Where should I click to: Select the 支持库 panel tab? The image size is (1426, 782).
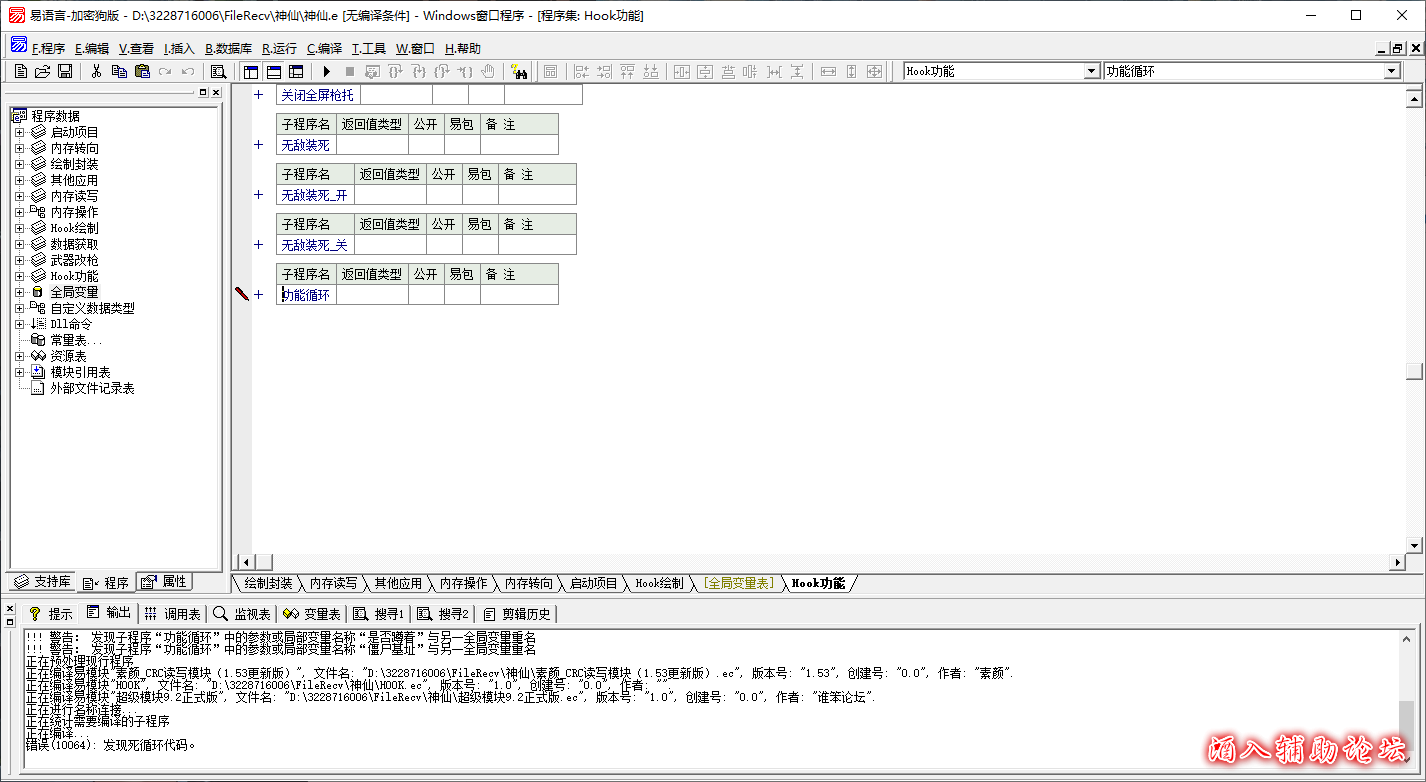pos(42,582)
